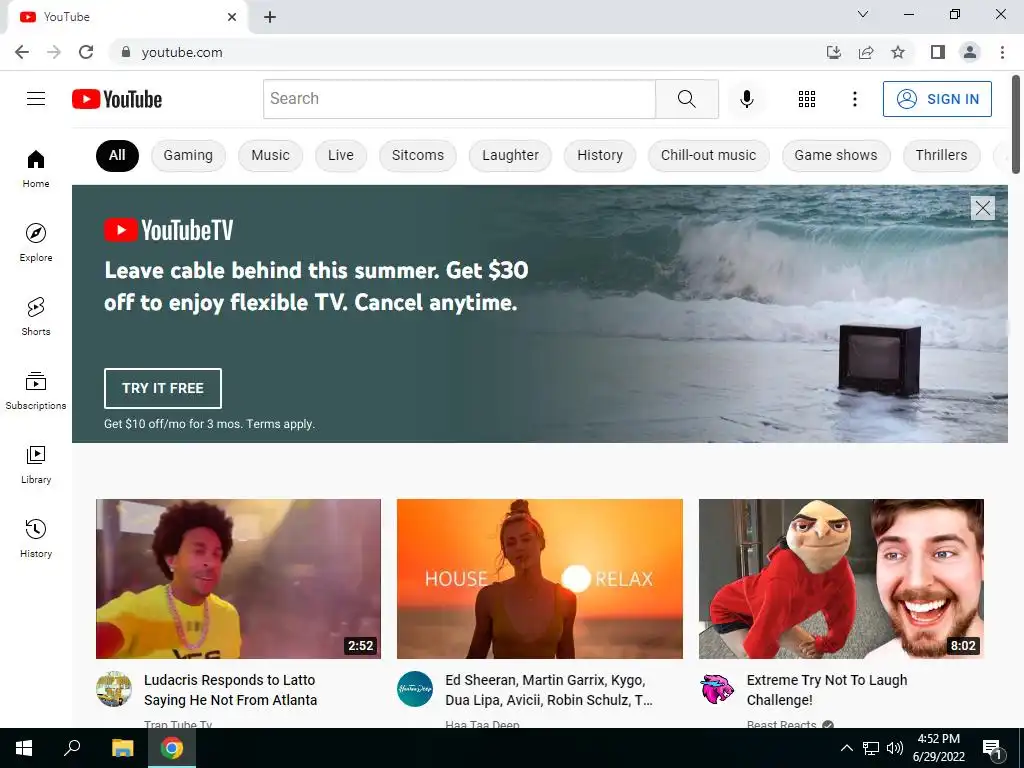Click Get $10 off terms text
Viewport: 1024px width, 768px height.
209,424
